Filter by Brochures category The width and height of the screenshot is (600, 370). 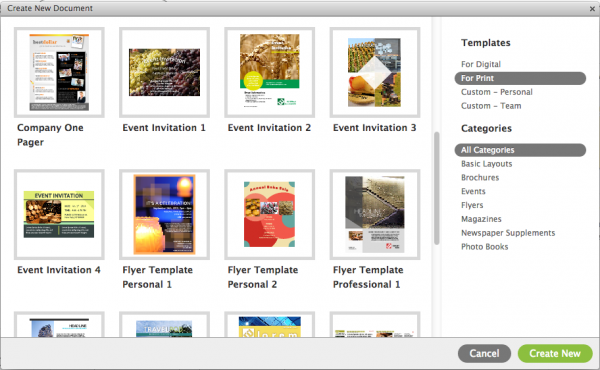(480, 178)
